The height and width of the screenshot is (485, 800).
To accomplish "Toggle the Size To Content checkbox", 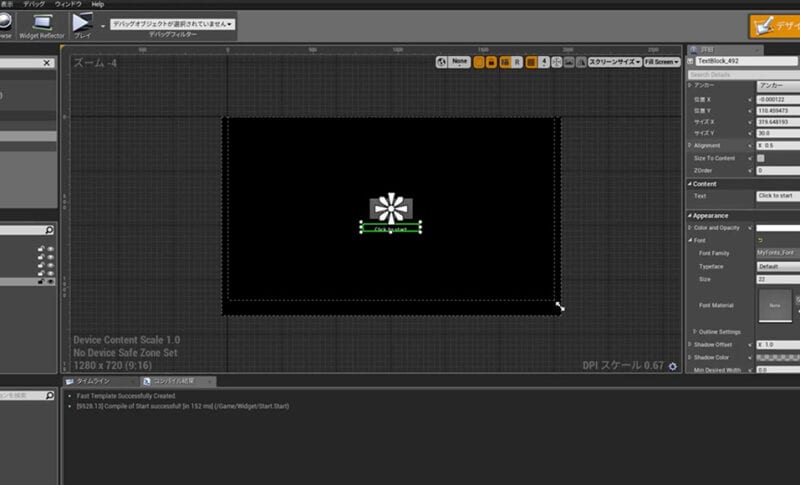I will (x=761, y=158).
